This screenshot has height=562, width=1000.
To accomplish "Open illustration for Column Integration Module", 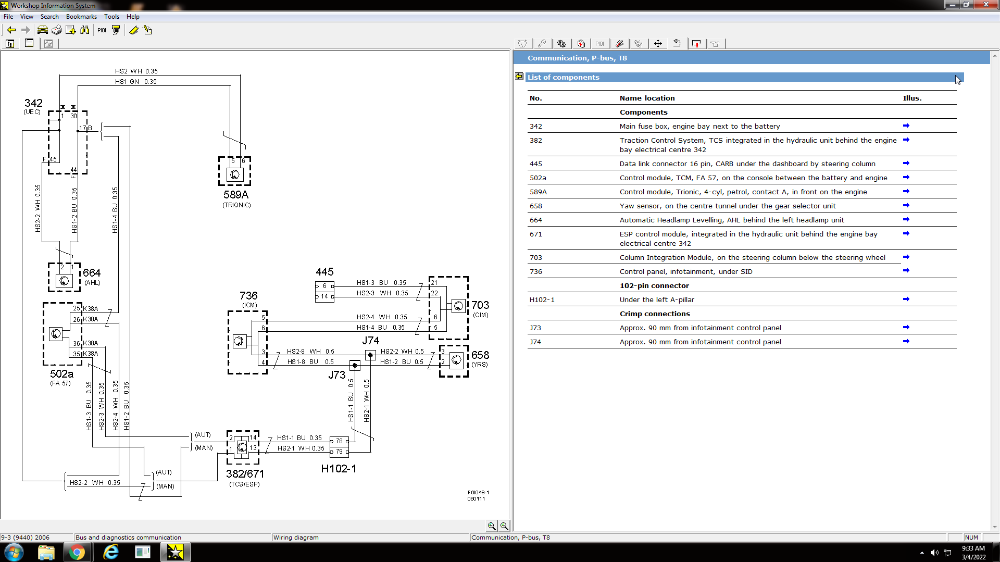I will click(906, 257).
